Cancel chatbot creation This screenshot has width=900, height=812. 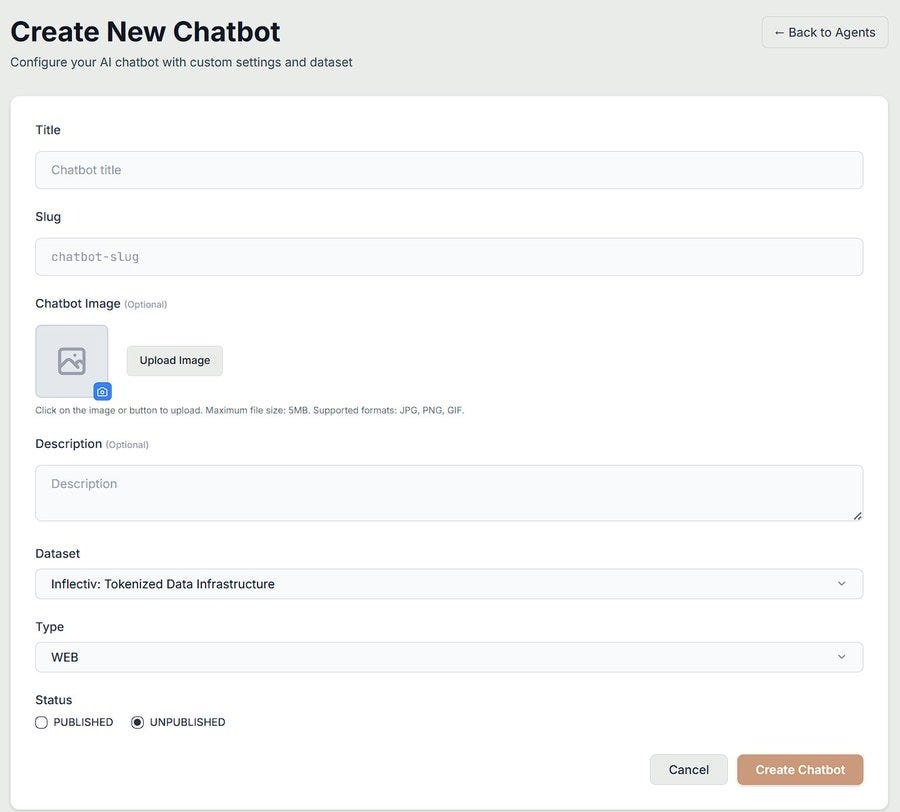pyautogui.click(x=688, y=770)
